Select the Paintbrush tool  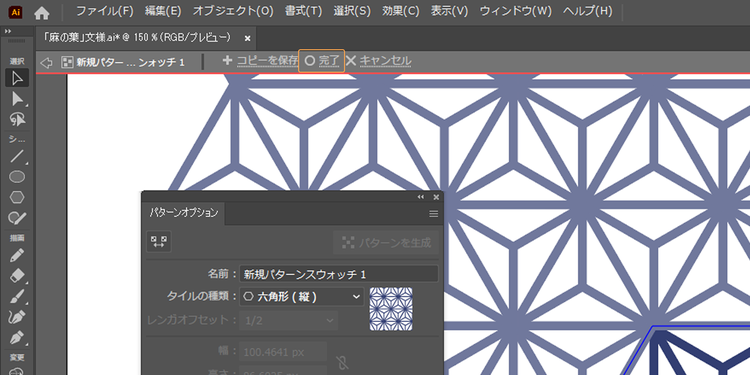(x=17, y=296)
